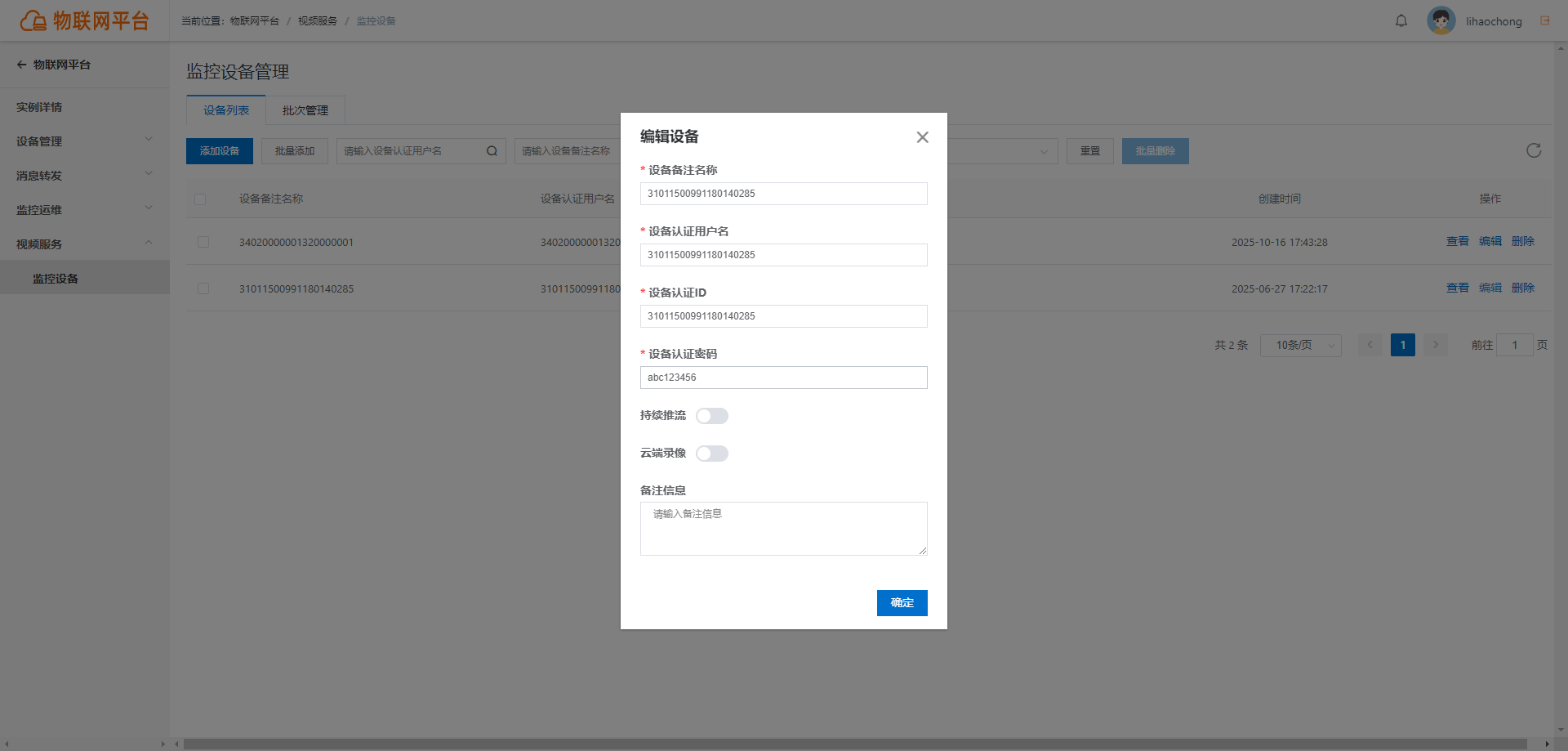Screen dimensions: 1568x751
Task: Go to previous page arrow in pagination
Action: point(1370,345)
